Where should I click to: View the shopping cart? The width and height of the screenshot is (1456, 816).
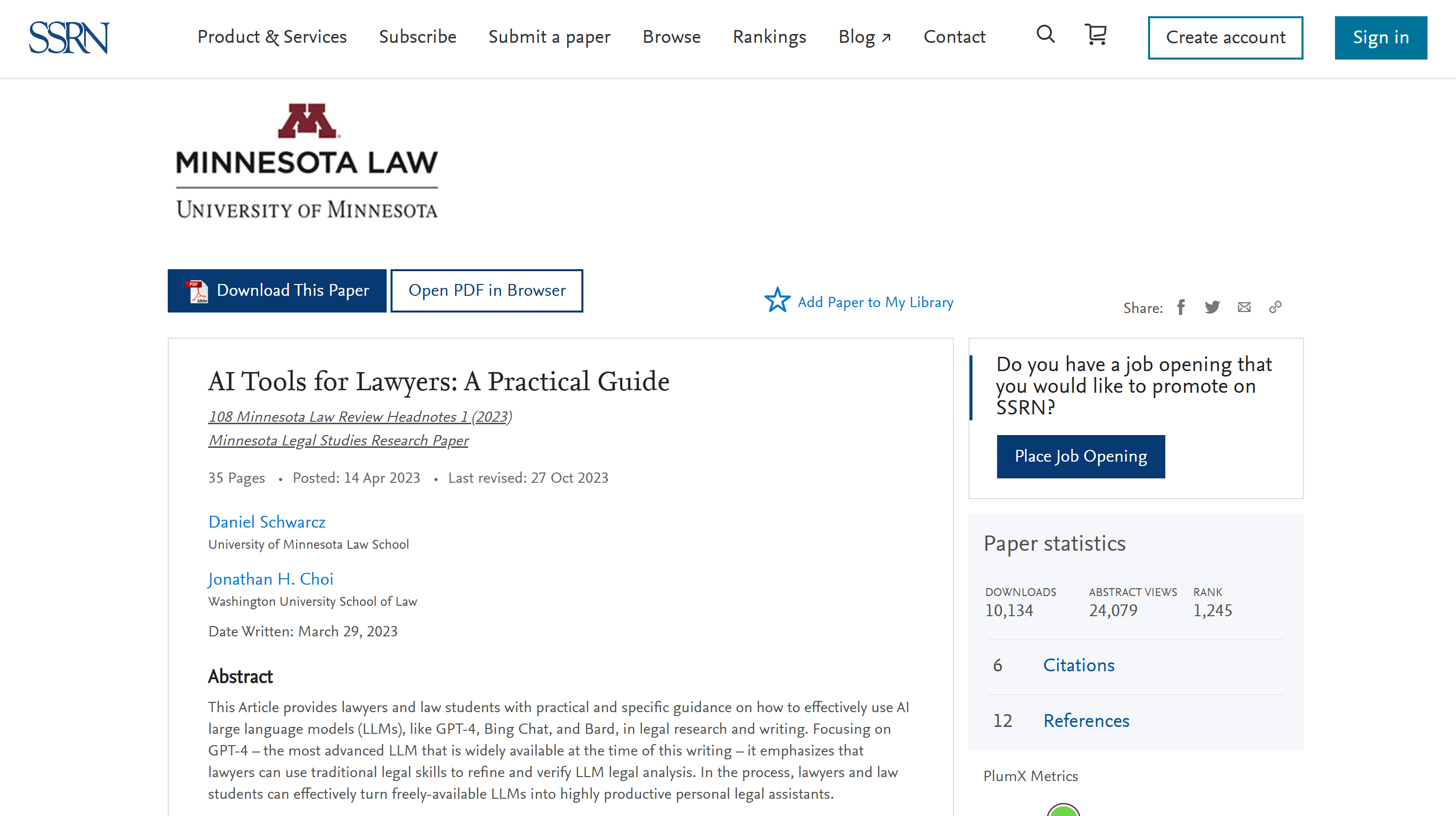point(1095,35)
